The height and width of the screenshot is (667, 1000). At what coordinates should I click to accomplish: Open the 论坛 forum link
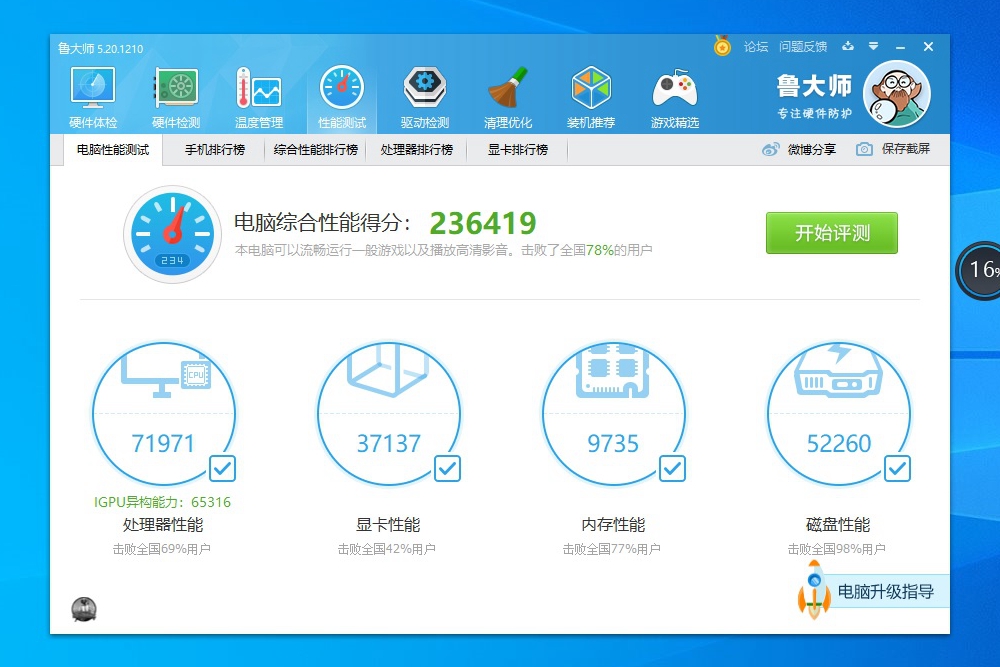[x=756, y=47]
